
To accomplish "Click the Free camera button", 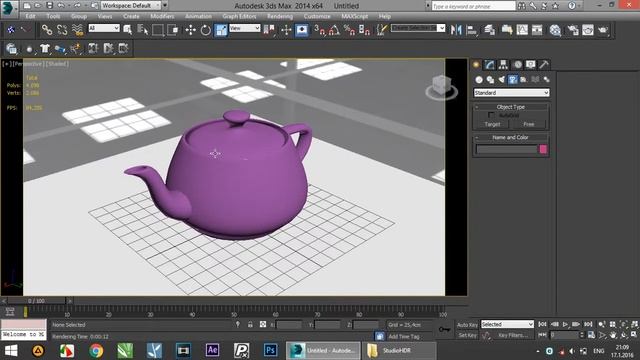I will tap(529, 124).
